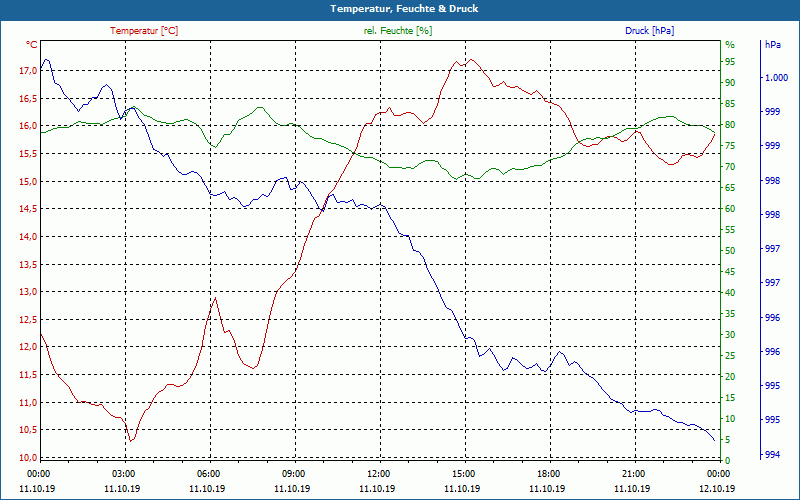
Task: Click '75' on the green humidity axis
Action: 730,146
